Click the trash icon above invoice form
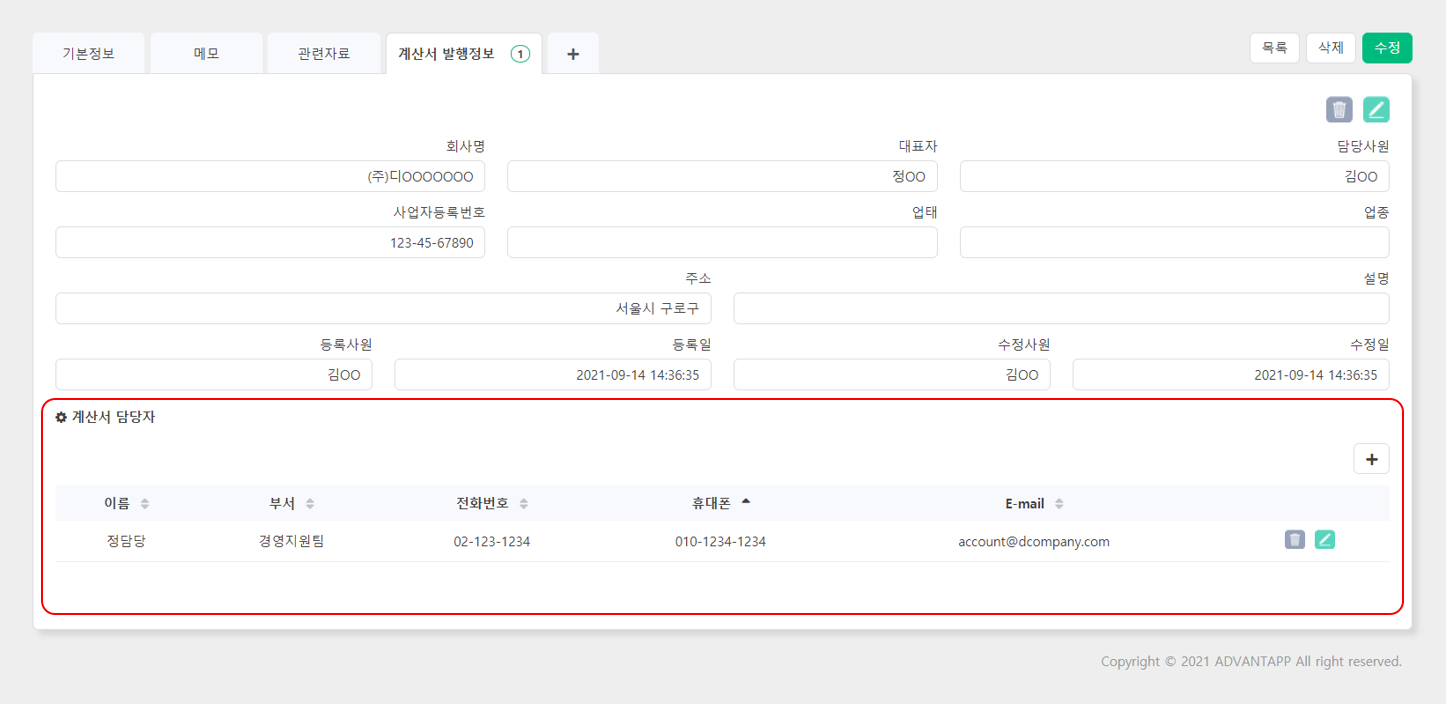The height and width of the screenshot is (704, 1446). pyautogui.click(x=1339, y=110)
